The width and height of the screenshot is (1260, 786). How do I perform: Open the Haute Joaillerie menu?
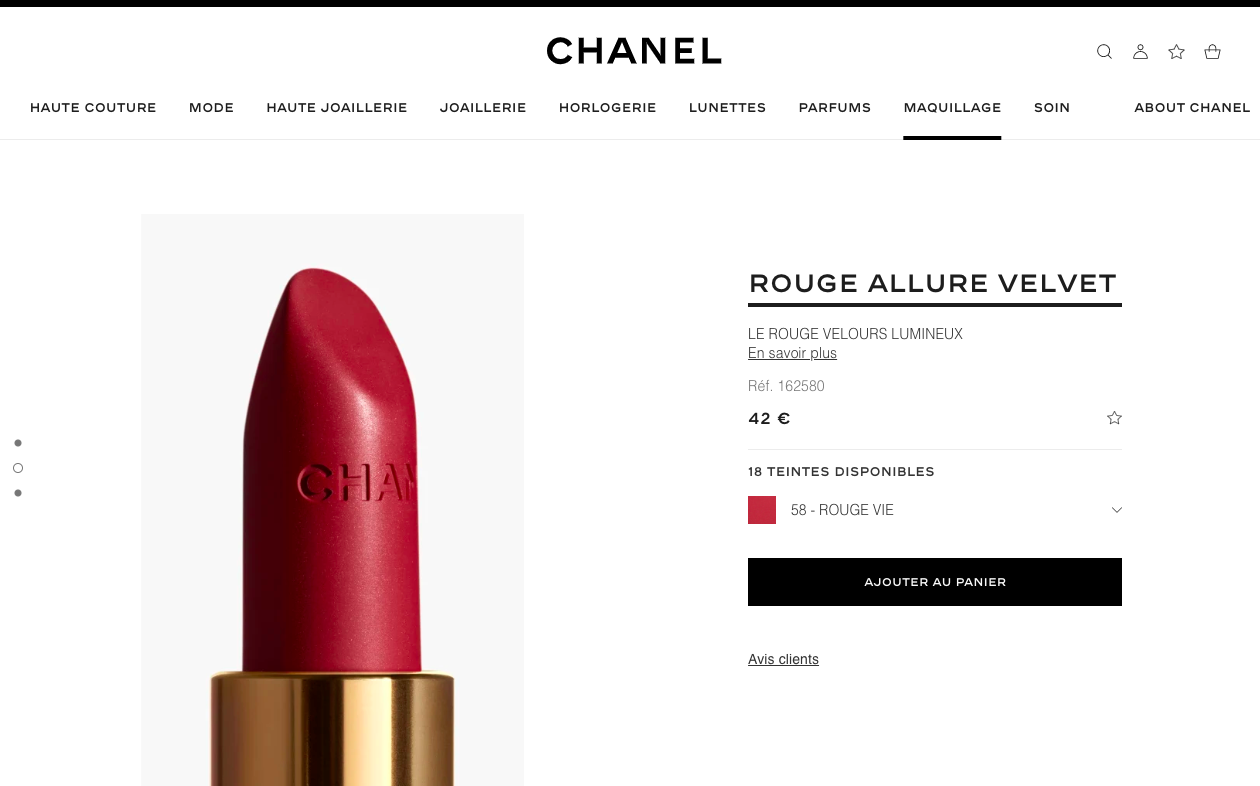point(337,108)
